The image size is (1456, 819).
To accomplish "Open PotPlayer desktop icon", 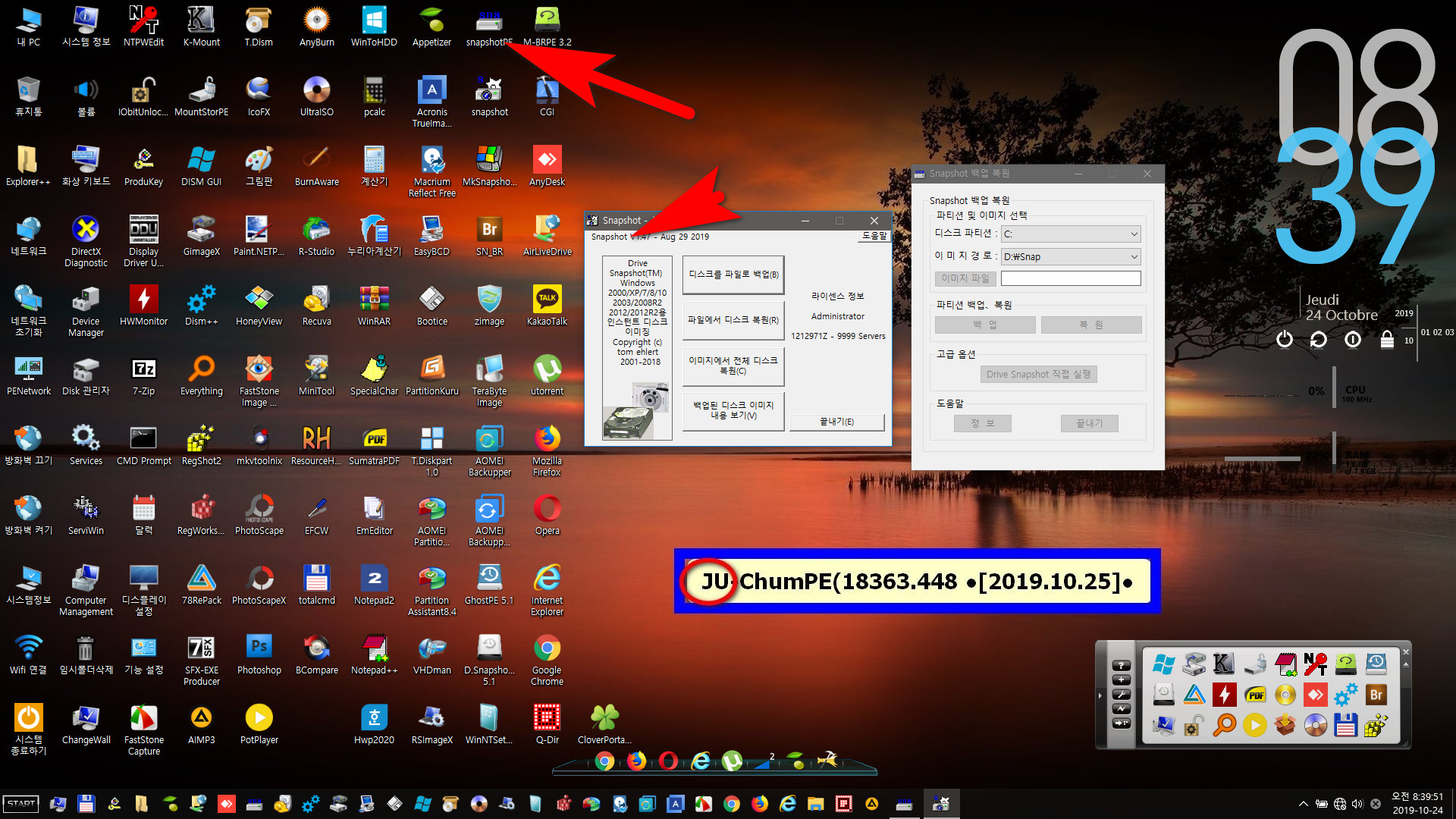I will click(259, 723).
